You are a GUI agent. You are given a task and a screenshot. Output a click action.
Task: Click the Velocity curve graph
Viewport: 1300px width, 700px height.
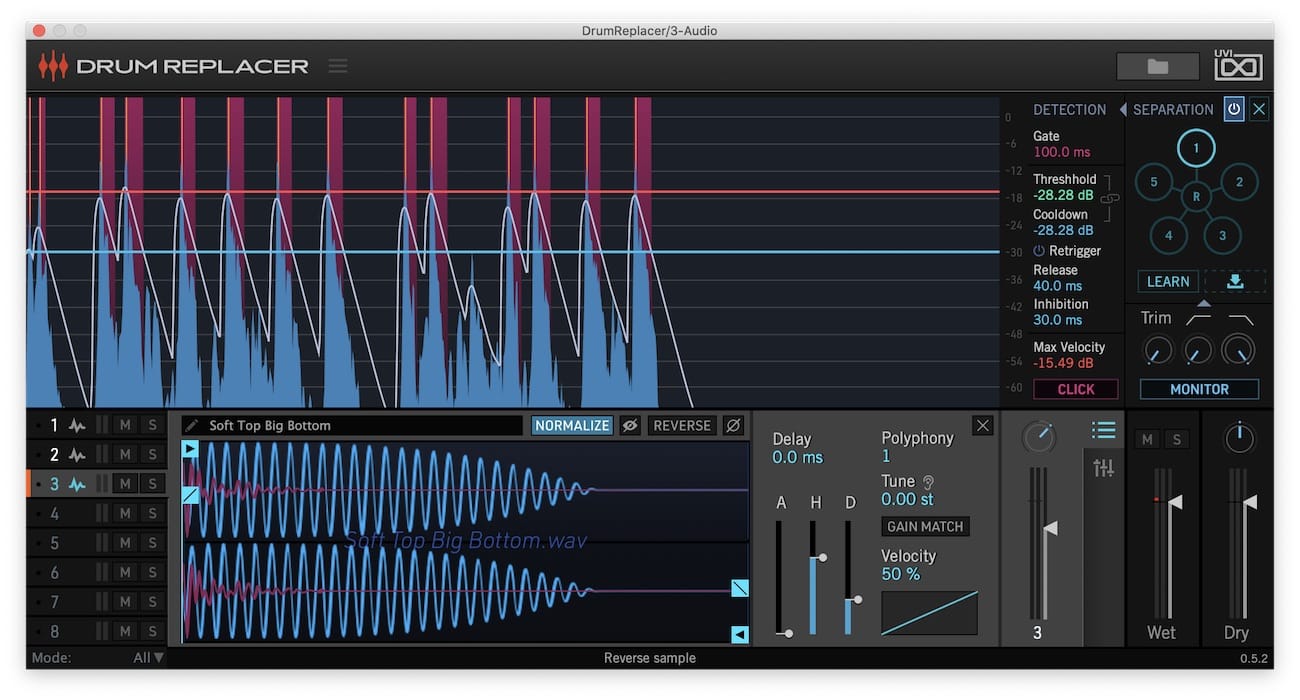(929, 613)
